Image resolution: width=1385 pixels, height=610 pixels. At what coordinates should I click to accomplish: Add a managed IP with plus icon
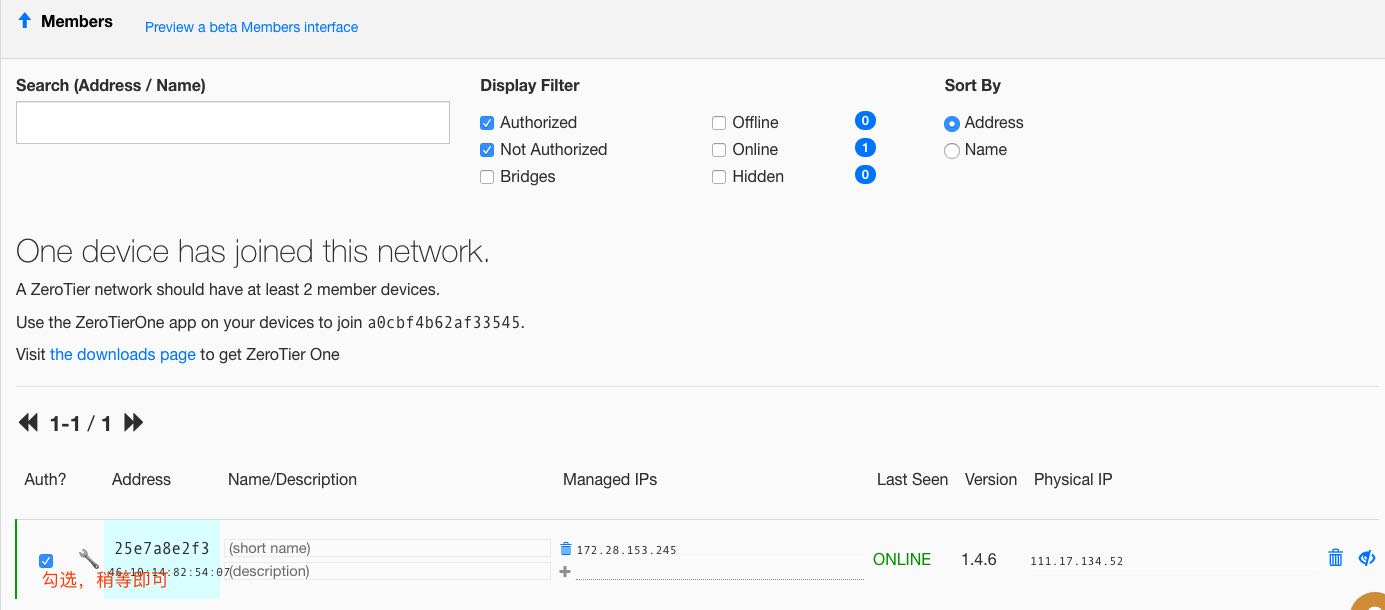pyautogui.click(x=565, y=571)
